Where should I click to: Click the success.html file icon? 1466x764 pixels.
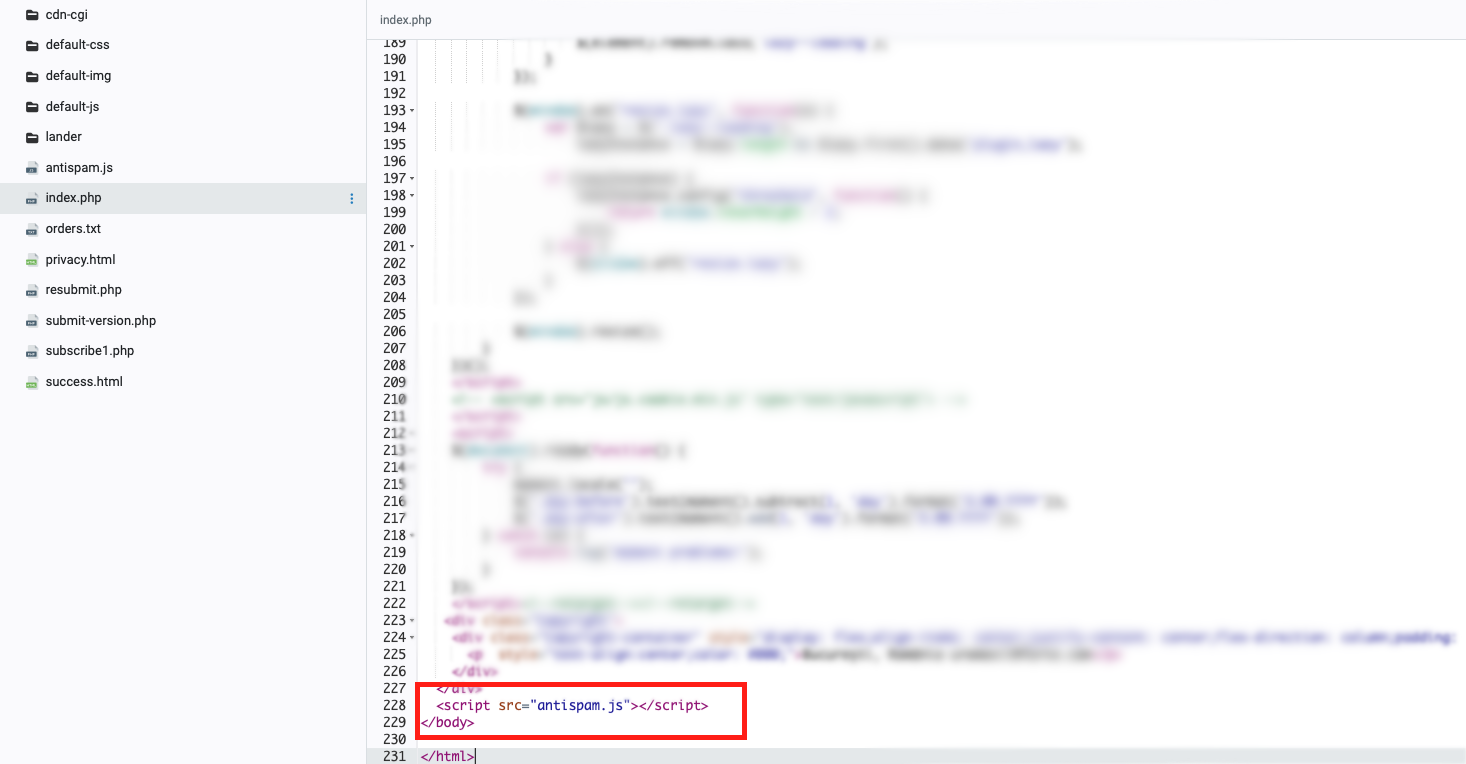point(31,382)
